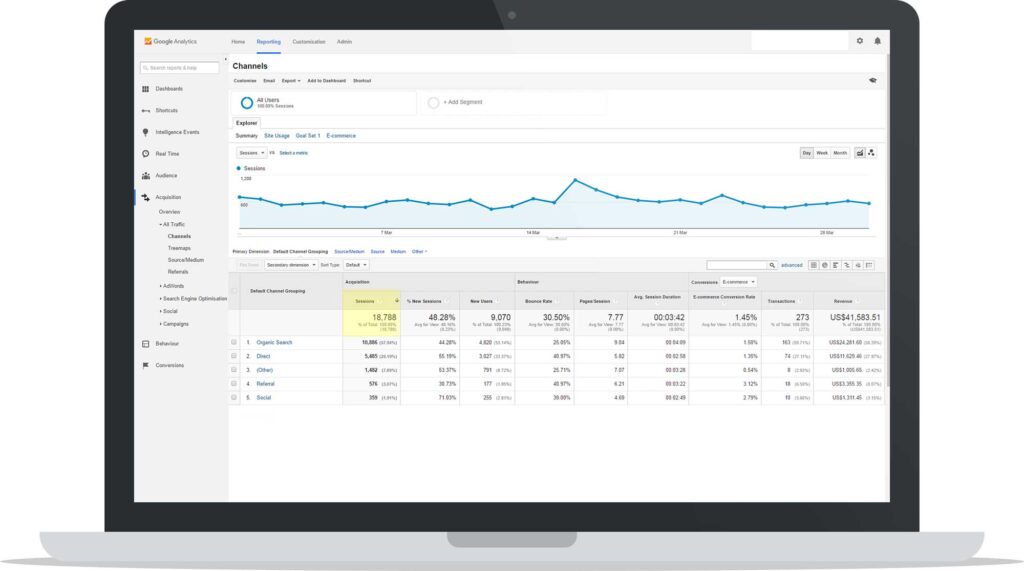This screenshot has width=1024, height=571.
Task: Click the Dashboards grid icon
Action: (146, 89)
